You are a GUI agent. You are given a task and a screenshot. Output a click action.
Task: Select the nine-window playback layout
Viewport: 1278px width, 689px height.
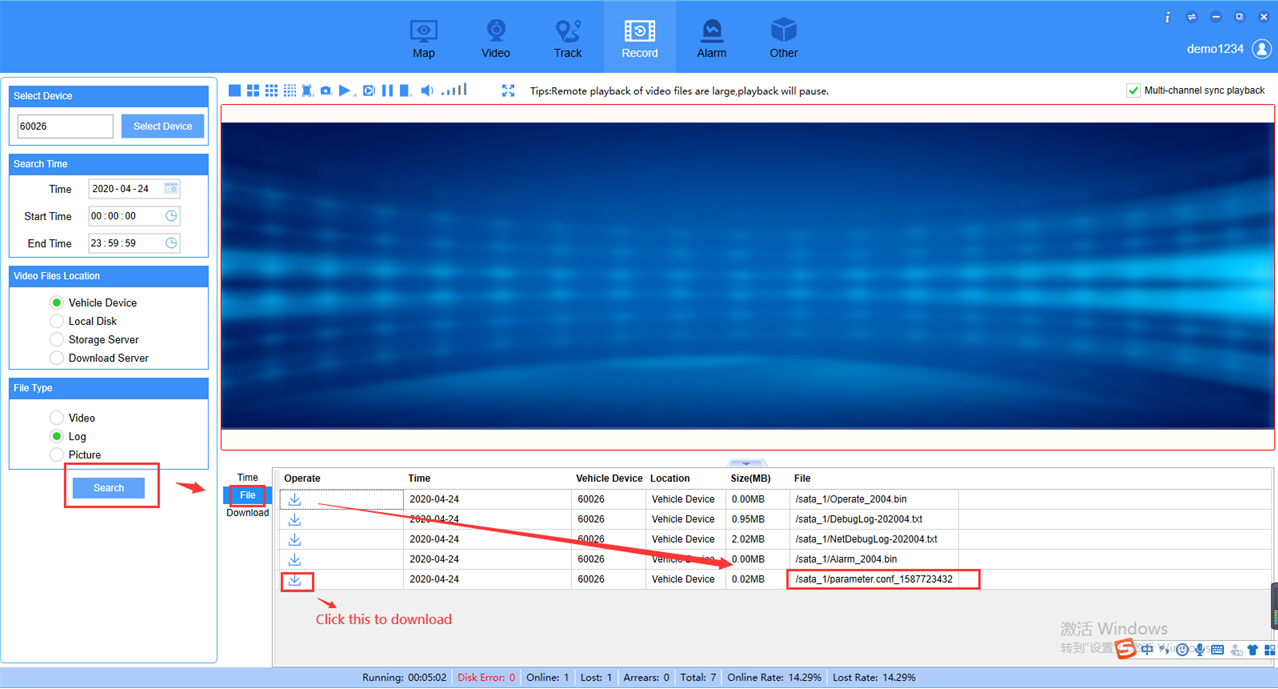[271, 90]
